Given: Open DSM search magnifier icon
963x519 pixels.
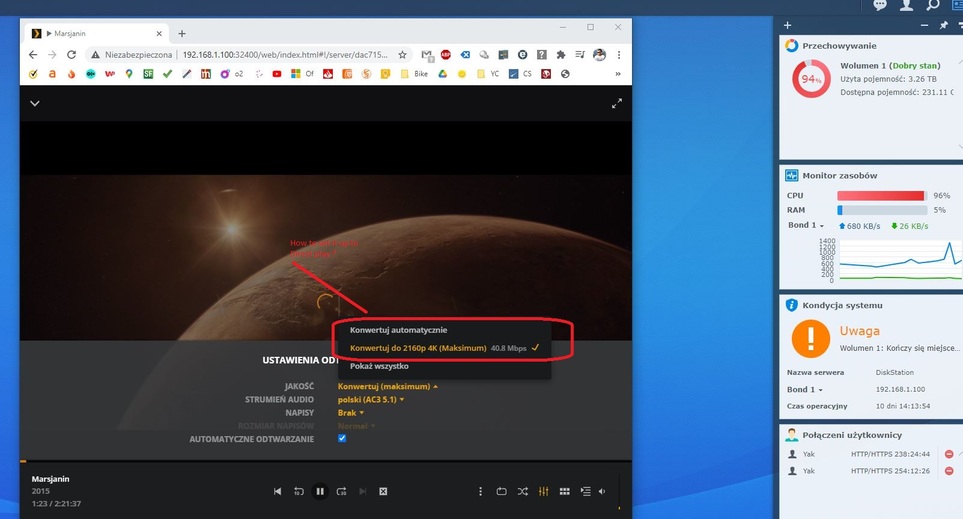Looking at the screenshot, I should pos(933,6).
